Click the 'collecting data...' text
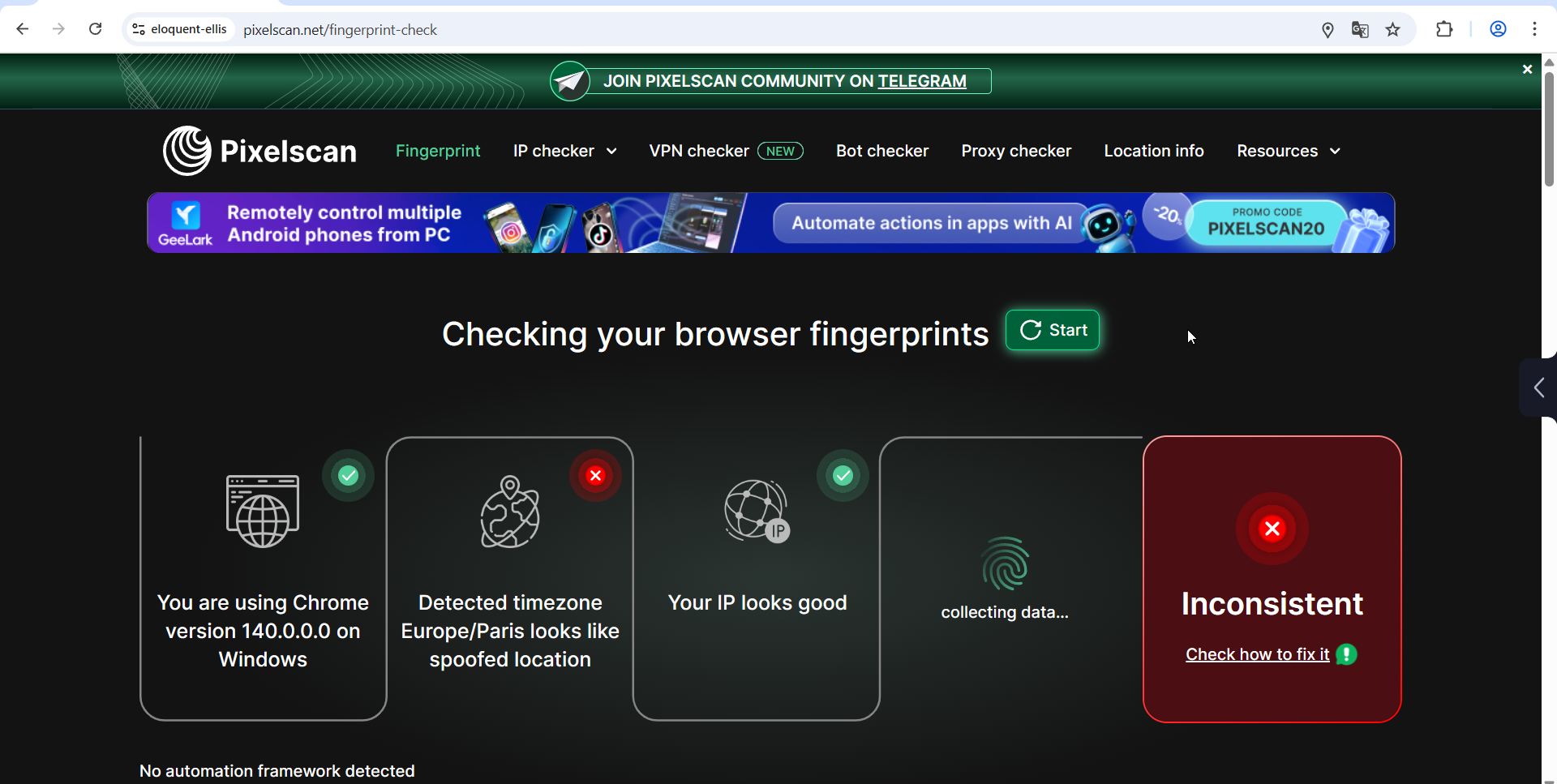Viewport: 1557px width, 784px height. 1005,612
